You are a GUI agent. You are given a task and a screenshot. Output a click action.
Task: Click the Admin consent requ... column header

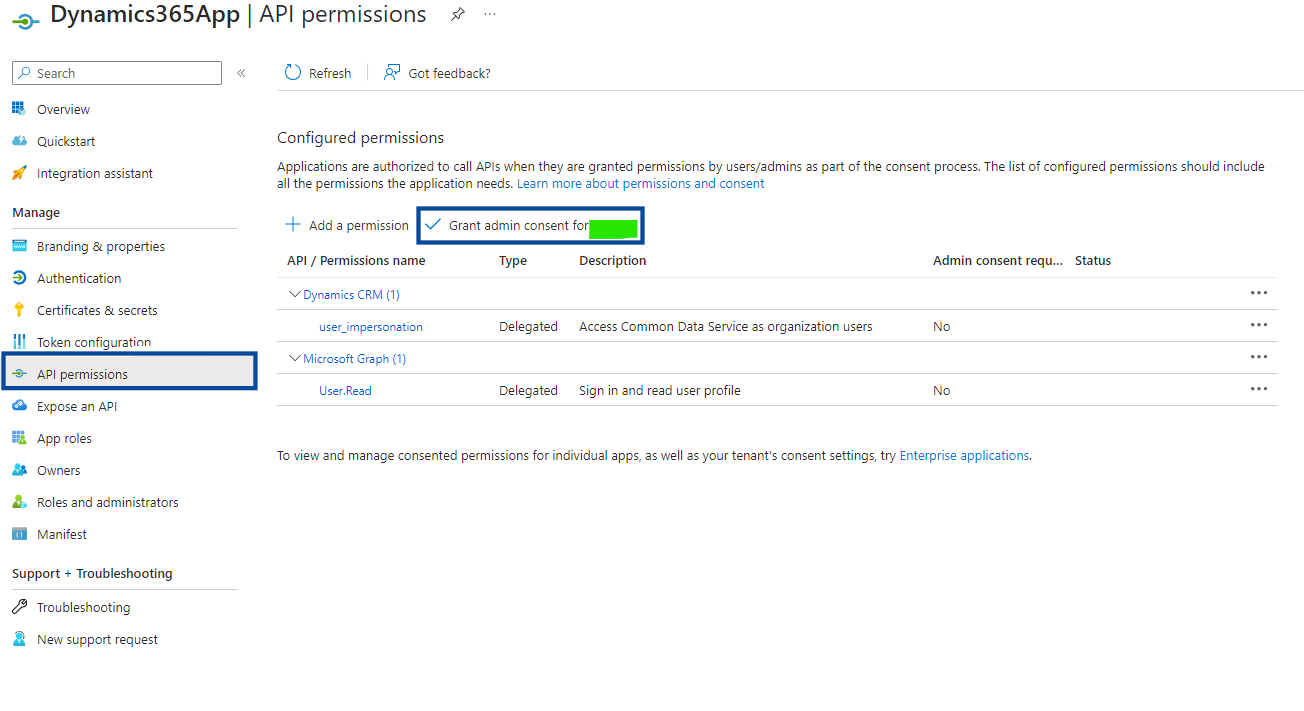[998, 260]
